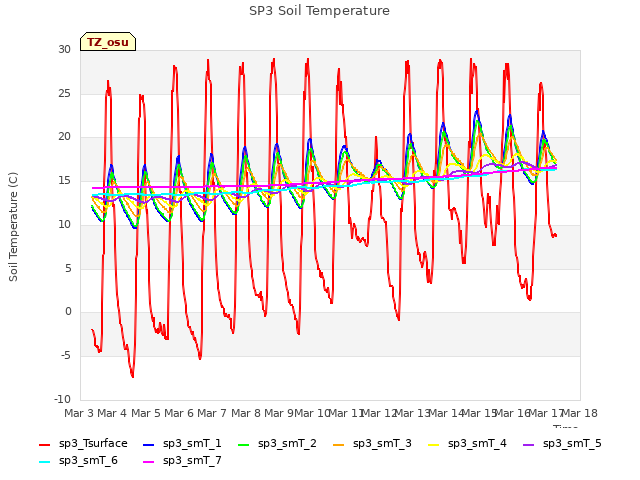Click the 15 y-axis tick label
The image size is (640, 480).
[x=64, y=180]
